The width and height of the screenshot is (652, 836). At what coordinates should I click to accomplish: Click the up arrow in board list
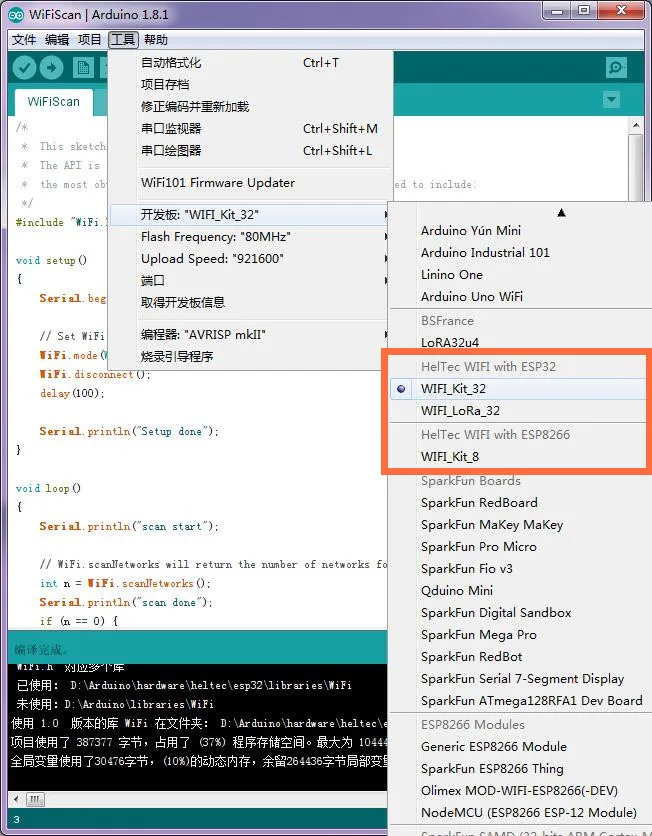coord(561,213)
